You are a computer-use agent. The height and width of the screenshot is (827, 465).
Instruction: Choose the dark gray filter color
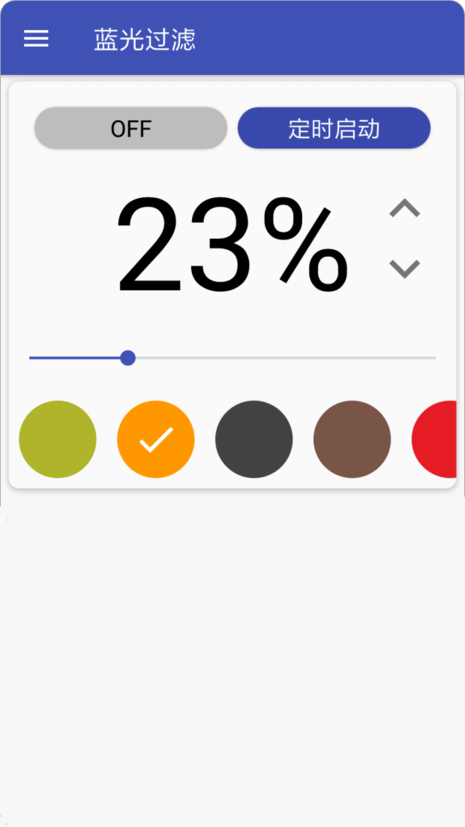254,439
